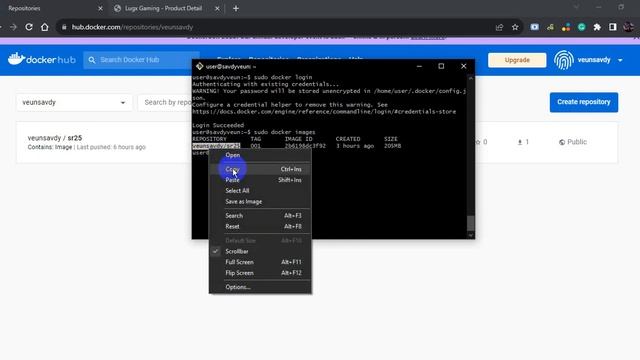Click the Upgrade button
The width and height of the screenshot is (640, 360).
pyautogui.click(x=517, y=60)
